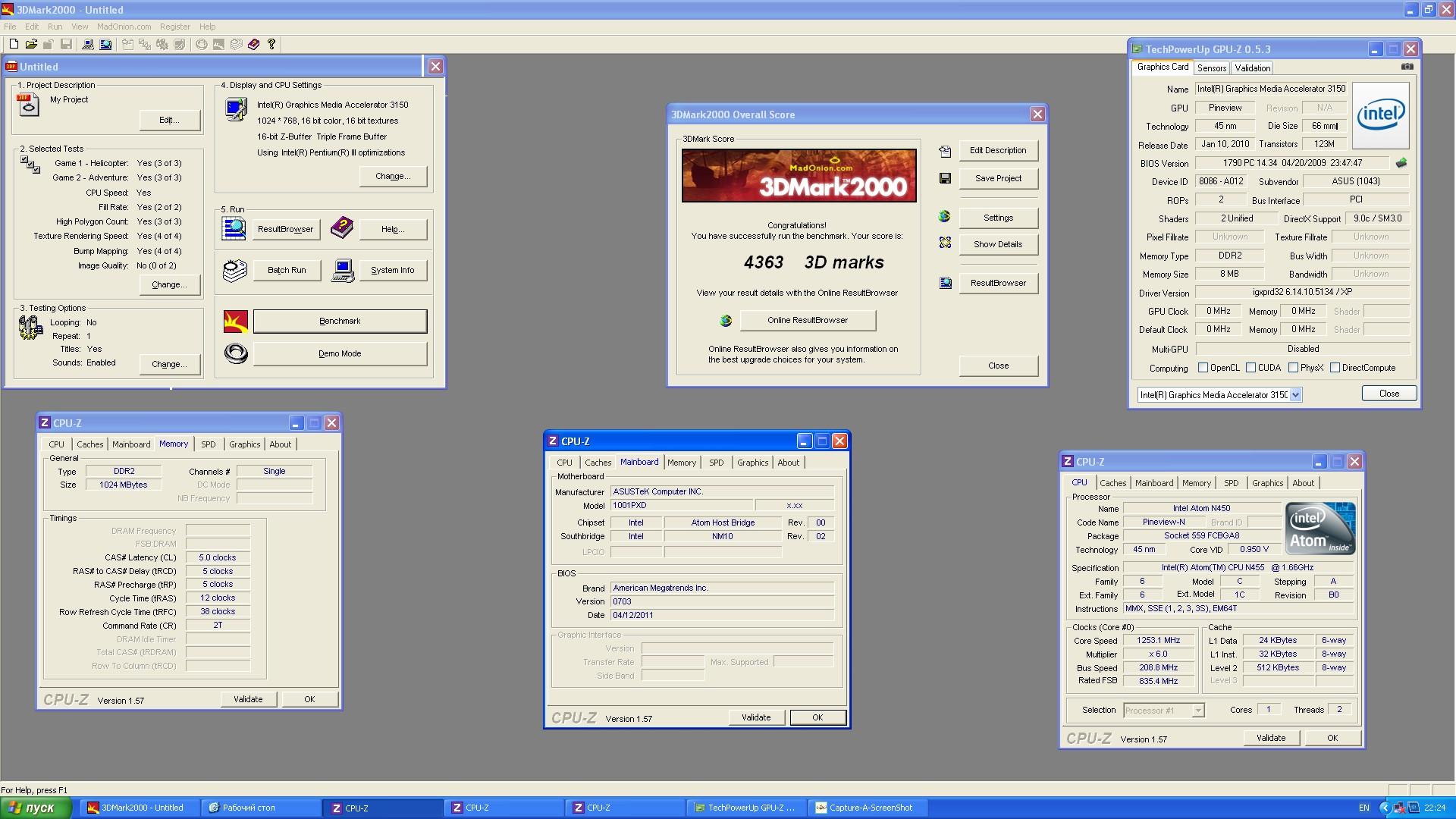This screenshot has height=819, width=1456.
Task: Open the GPU-Z graphics card selector dropdown
Action: point(1295,395)
